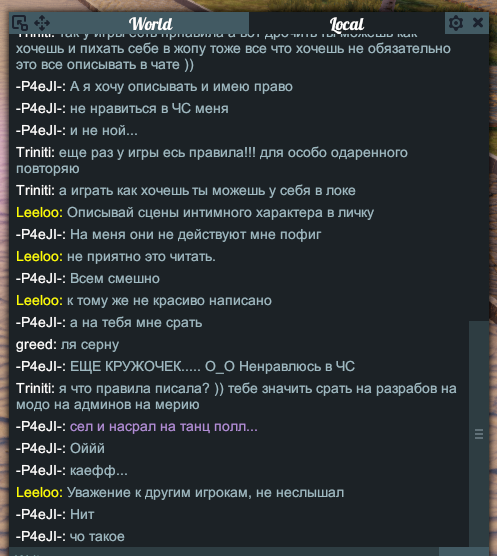Click the greed username
The height and width of the screenshot is (556, 497).
coord(36,345)
